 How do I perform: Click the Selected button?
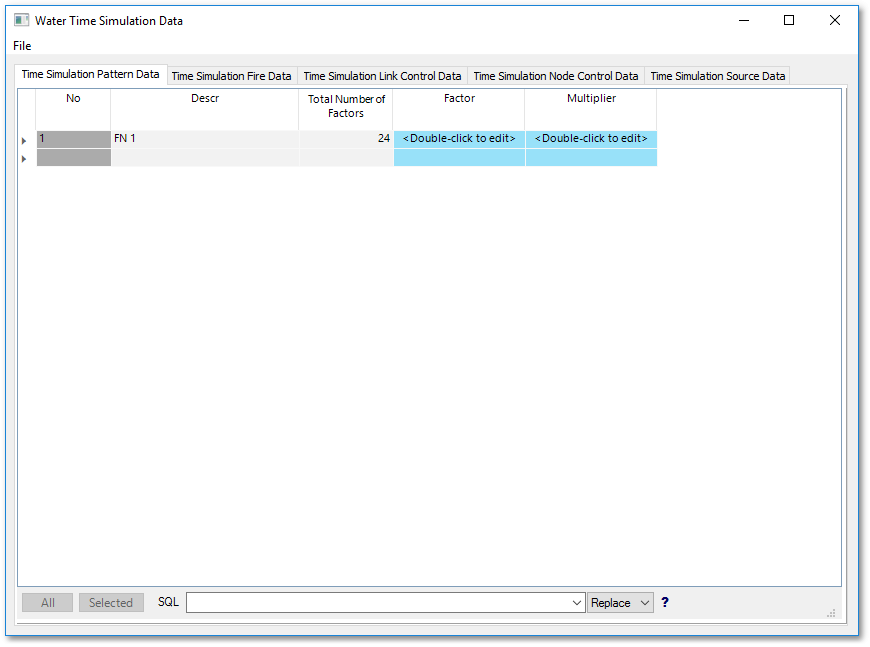(111, 603)
